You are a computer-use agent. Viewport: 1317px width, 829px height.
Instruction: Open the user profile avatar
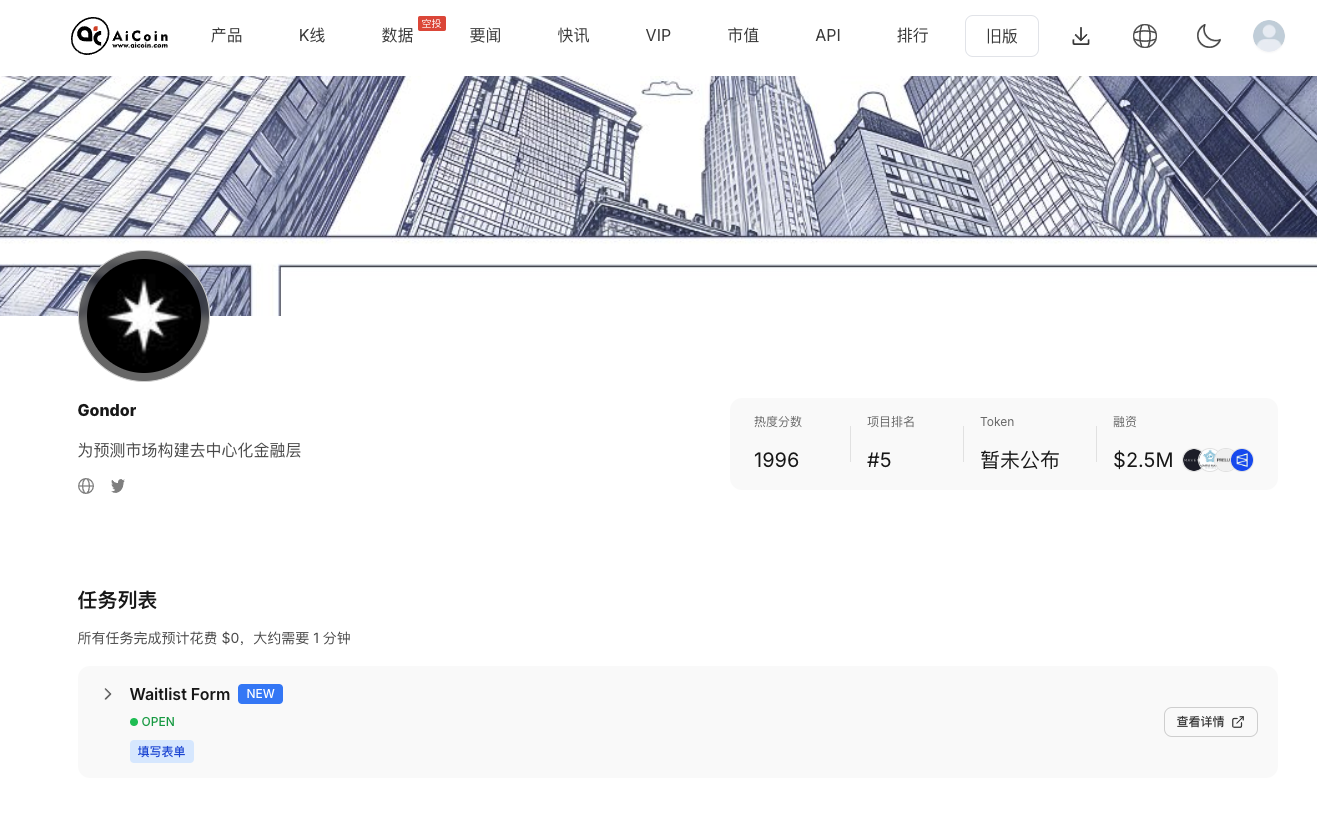pyautogui.click(x=1268, y=36)
